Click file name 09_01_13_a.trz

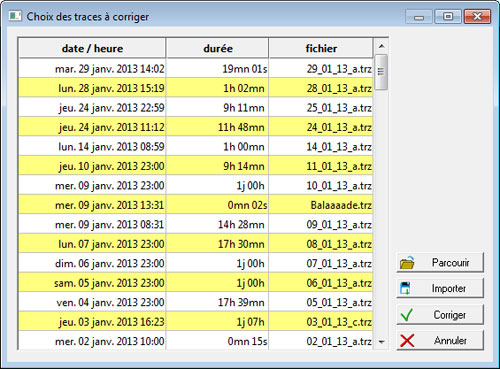(339, 224)
